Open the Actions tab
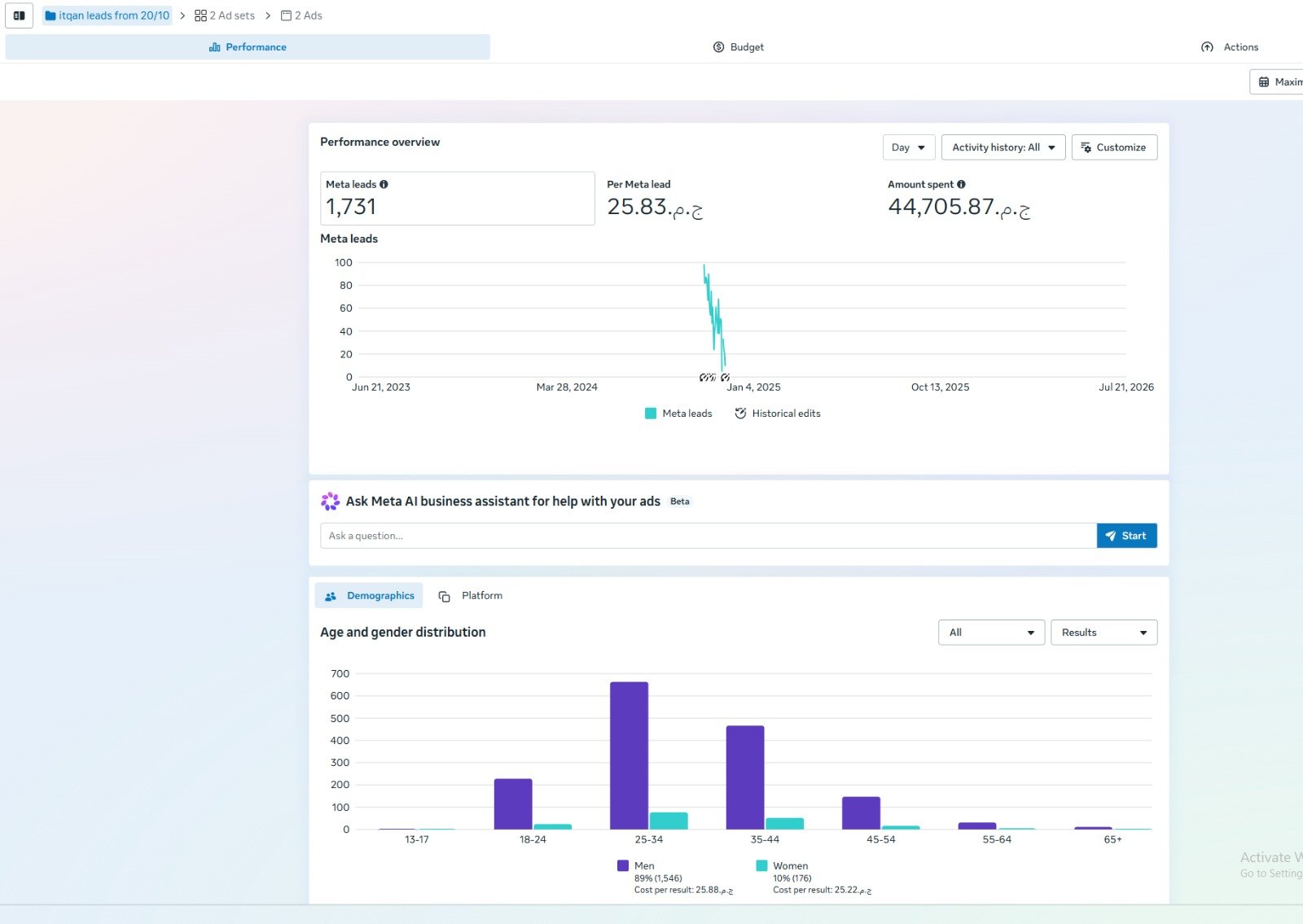 click(1230, 47)
